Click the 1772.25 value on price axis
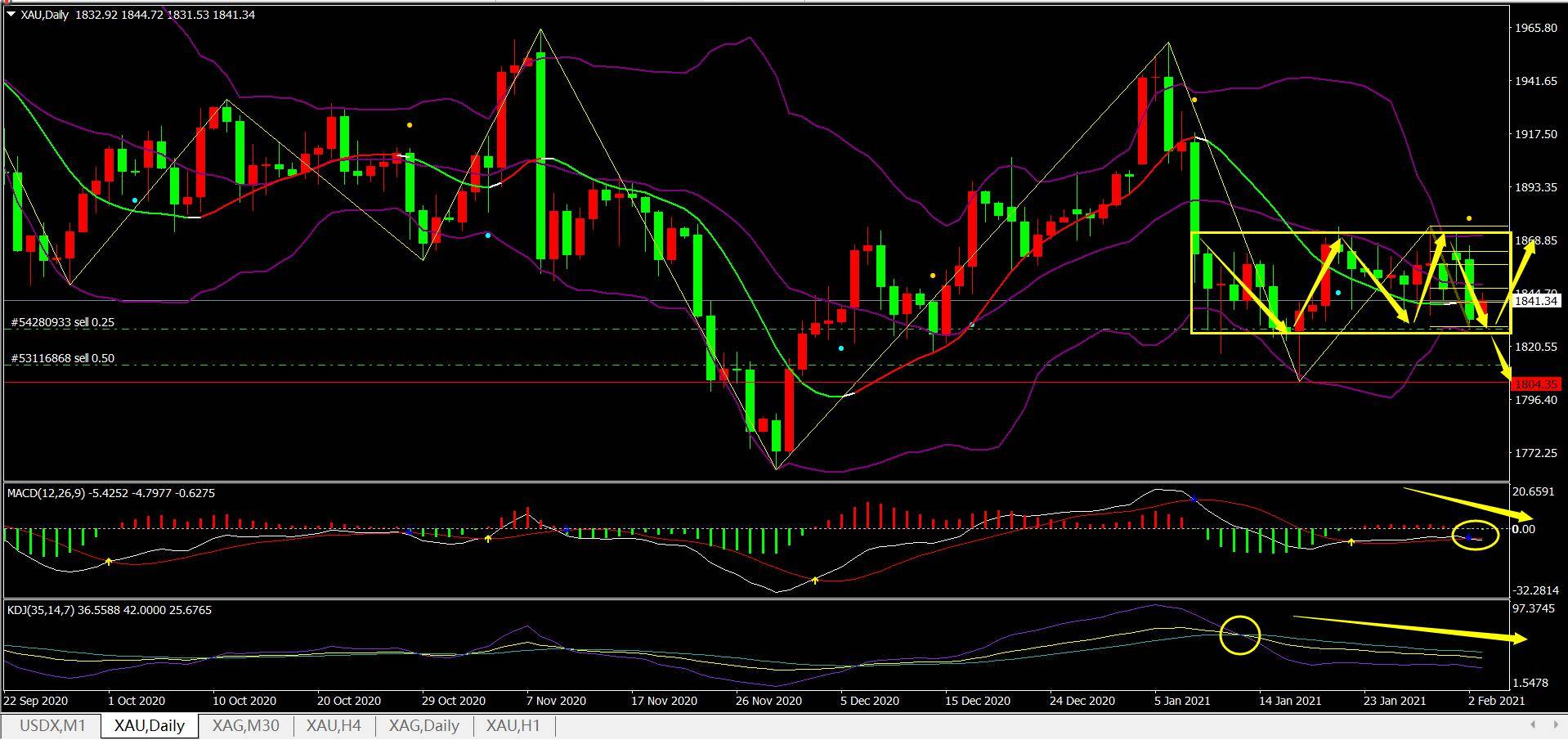This screenshot has height=740, width=1568. click(x=1536, y=453)
